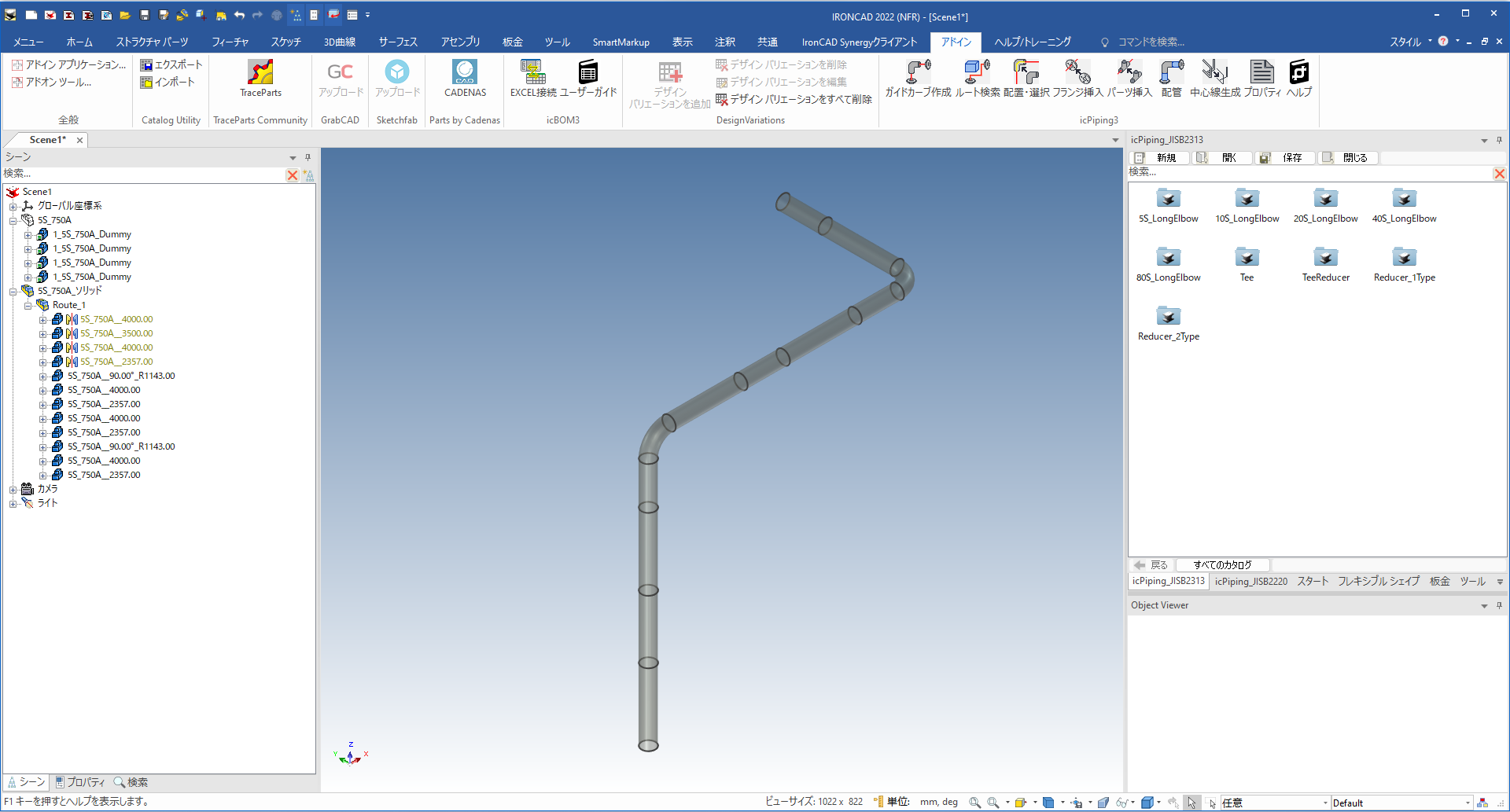
Task: Click the TraceParts icon in the ribbon
Action: tap(260, 73)
